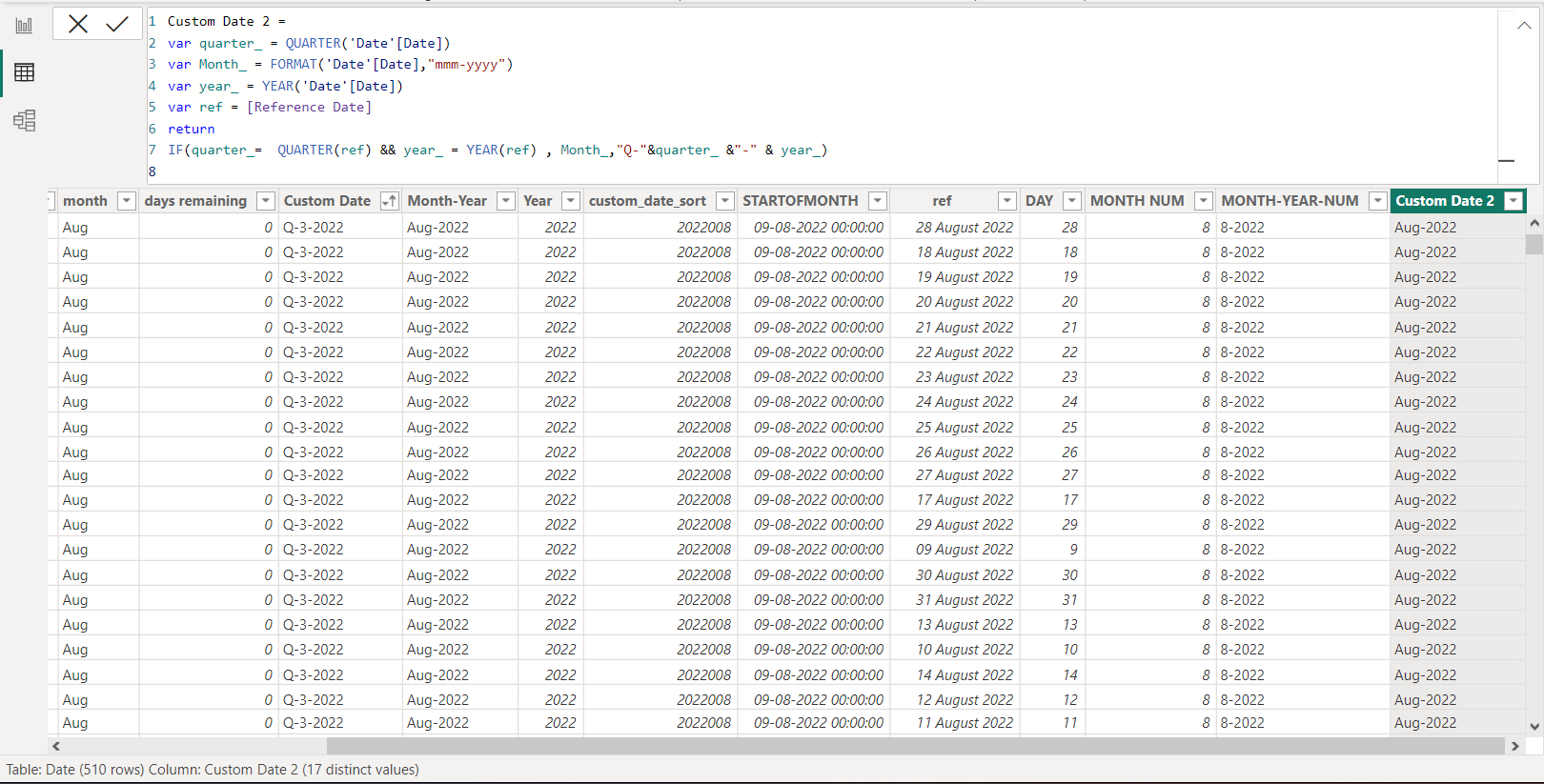Click scroll left arrow on horizontal scrollbar
Screen dimensions: 1544x784
(56, 746)
